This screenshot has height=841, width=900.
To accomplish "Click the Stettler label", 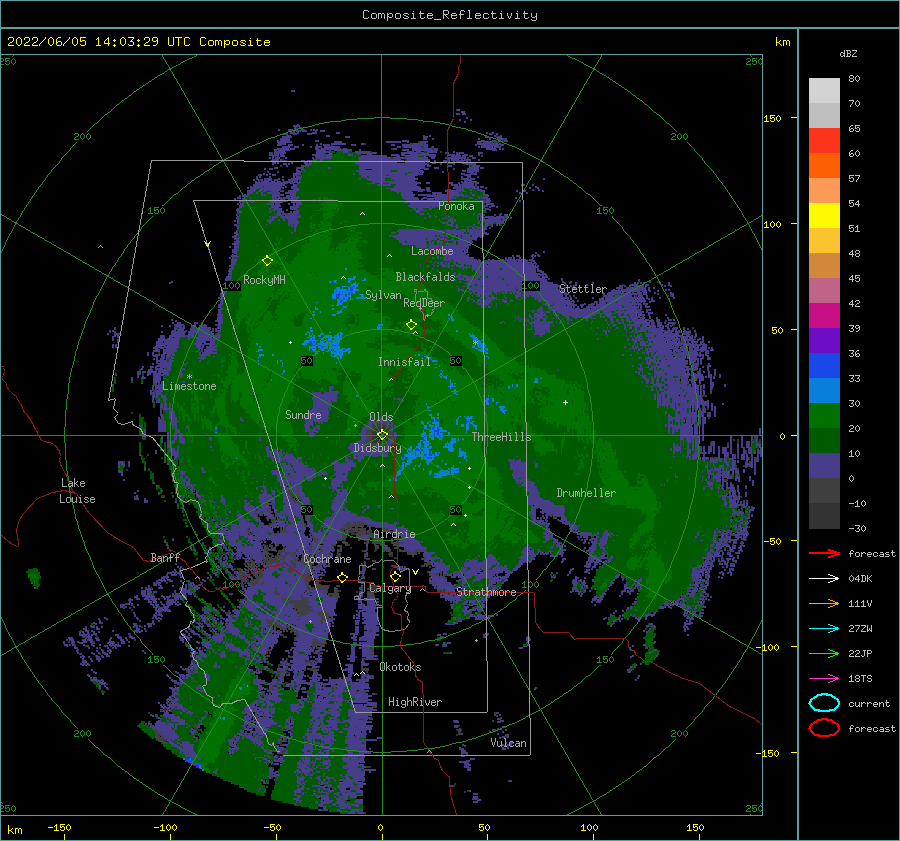I will [x=583, y=289].
